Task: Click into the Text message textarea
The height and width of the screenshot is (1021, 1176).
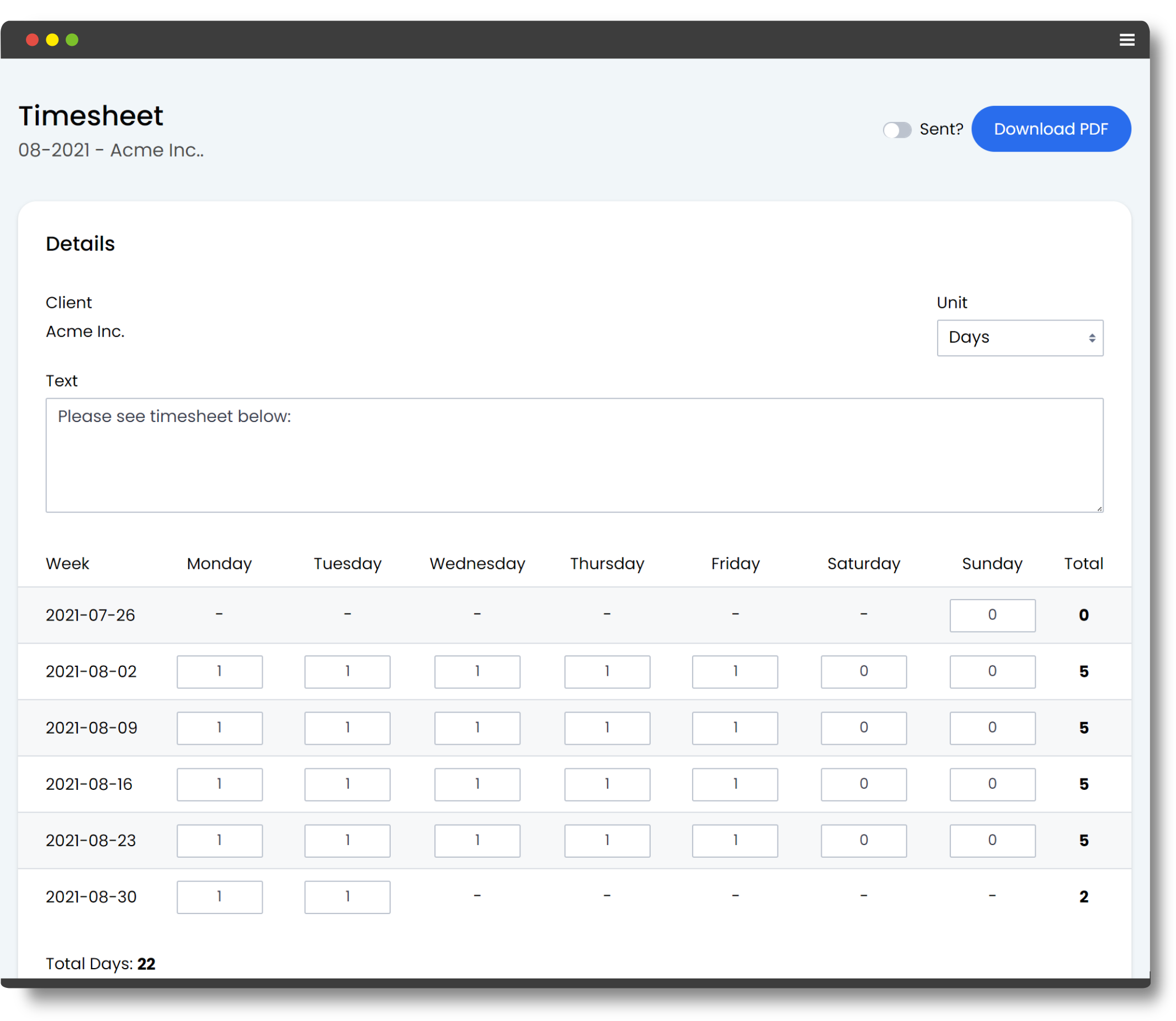Action: (574, 455)
